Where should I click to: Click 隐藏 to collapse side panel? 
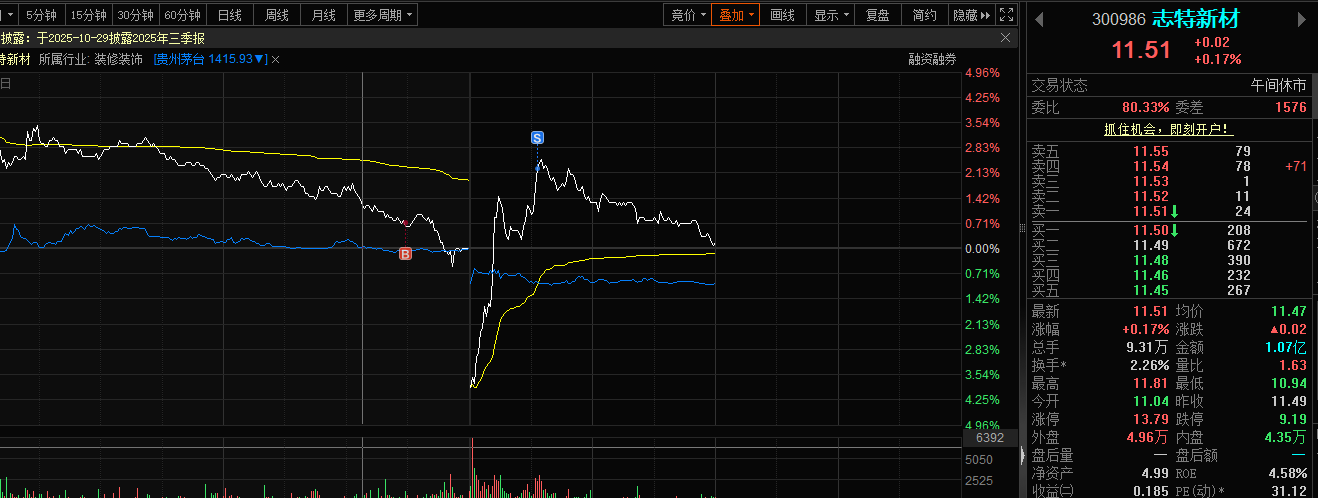click(x=970, y=15)
